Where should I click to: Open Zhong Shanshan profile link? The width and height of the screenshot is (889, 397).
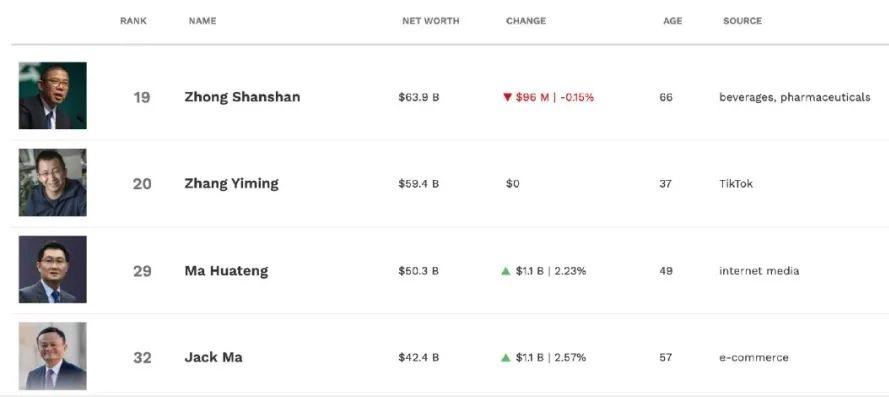242,97
